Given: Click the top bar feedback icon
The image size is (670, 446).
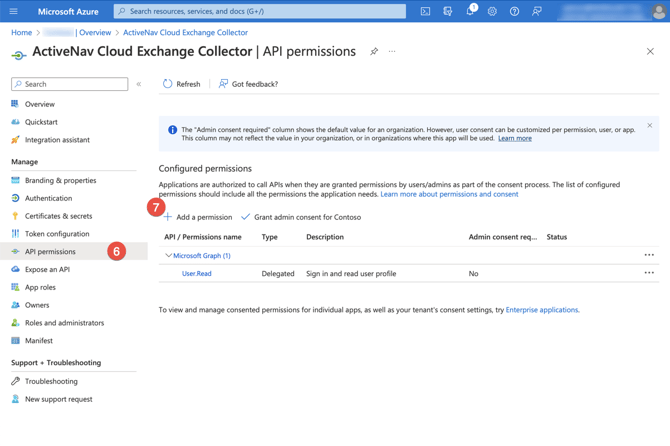Looking at the screenshot, I should [x=537, y=12].
